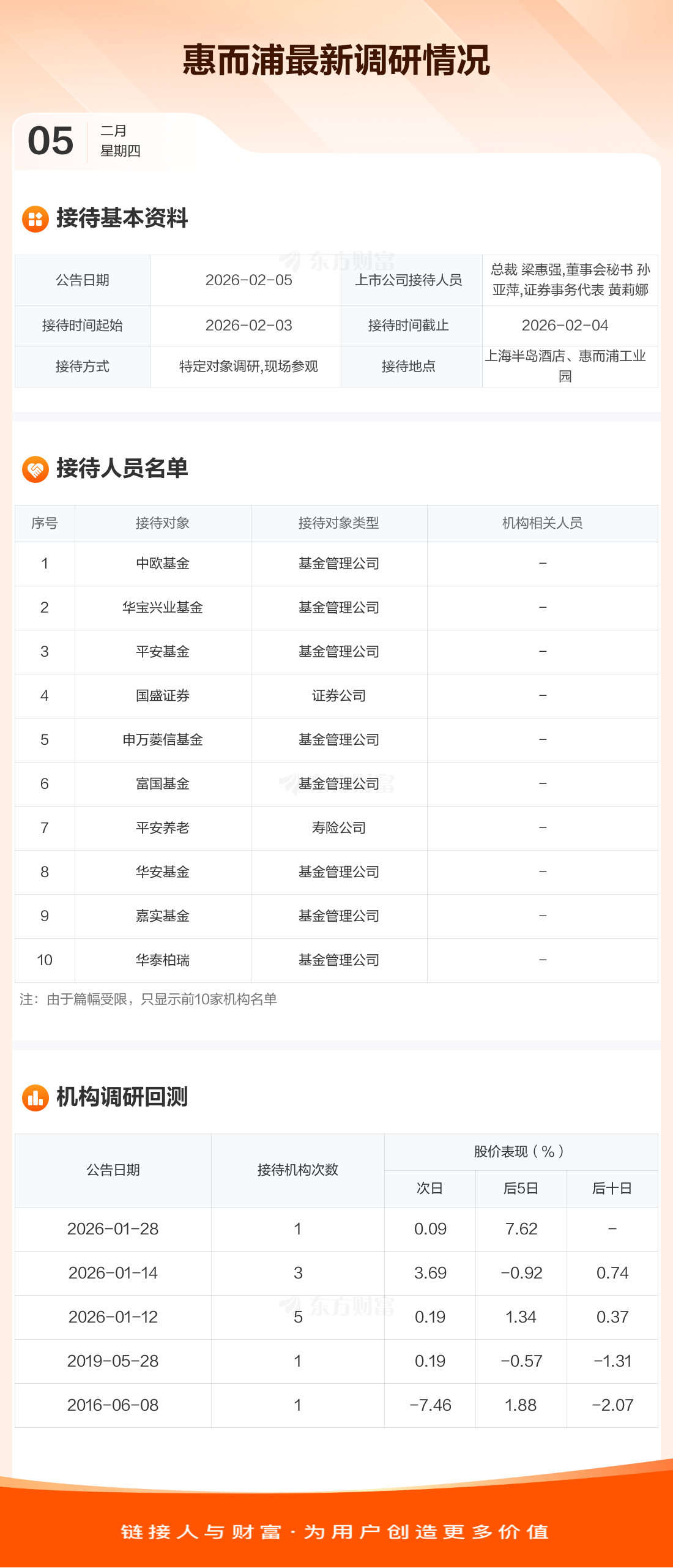Click the 上海半岛酒店 reception location cell
Image resolution: width=673 pixels, height=1568 pixels.
566,366
